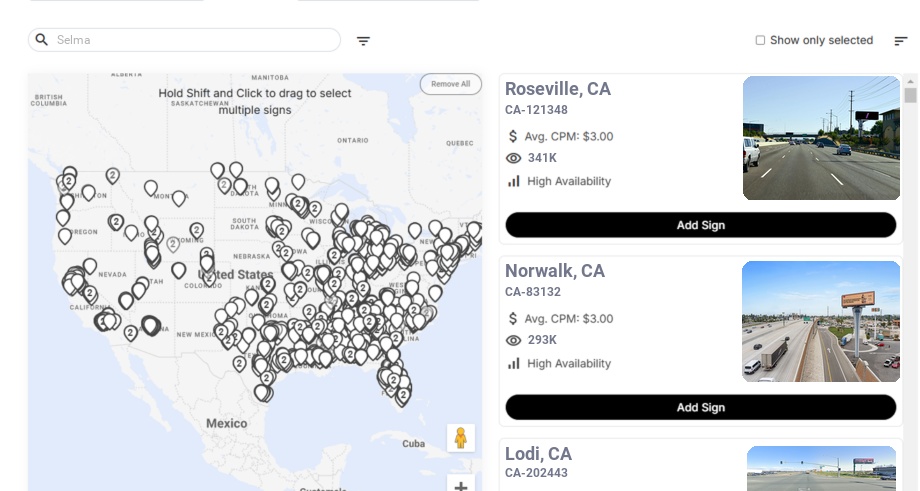
Task: Select the Lodi, CA listing title
Action: [x=538, y=453]
